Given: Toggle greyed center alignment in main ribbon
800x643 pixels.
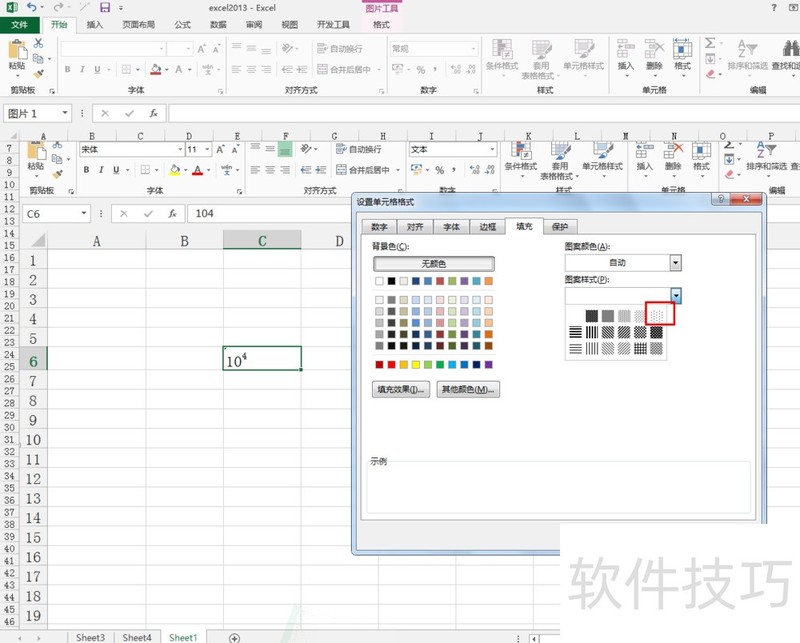Looking at the screenshot, I should 251,69.
